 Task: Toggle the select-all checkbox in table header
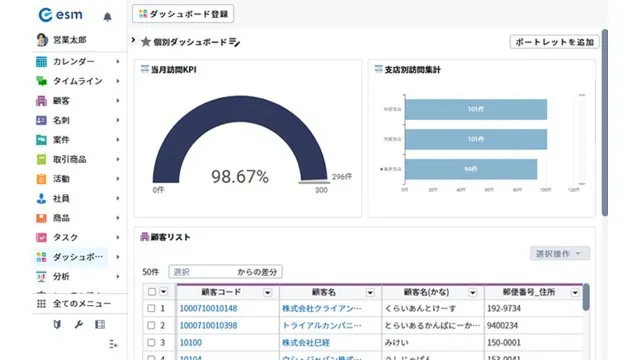152,292
